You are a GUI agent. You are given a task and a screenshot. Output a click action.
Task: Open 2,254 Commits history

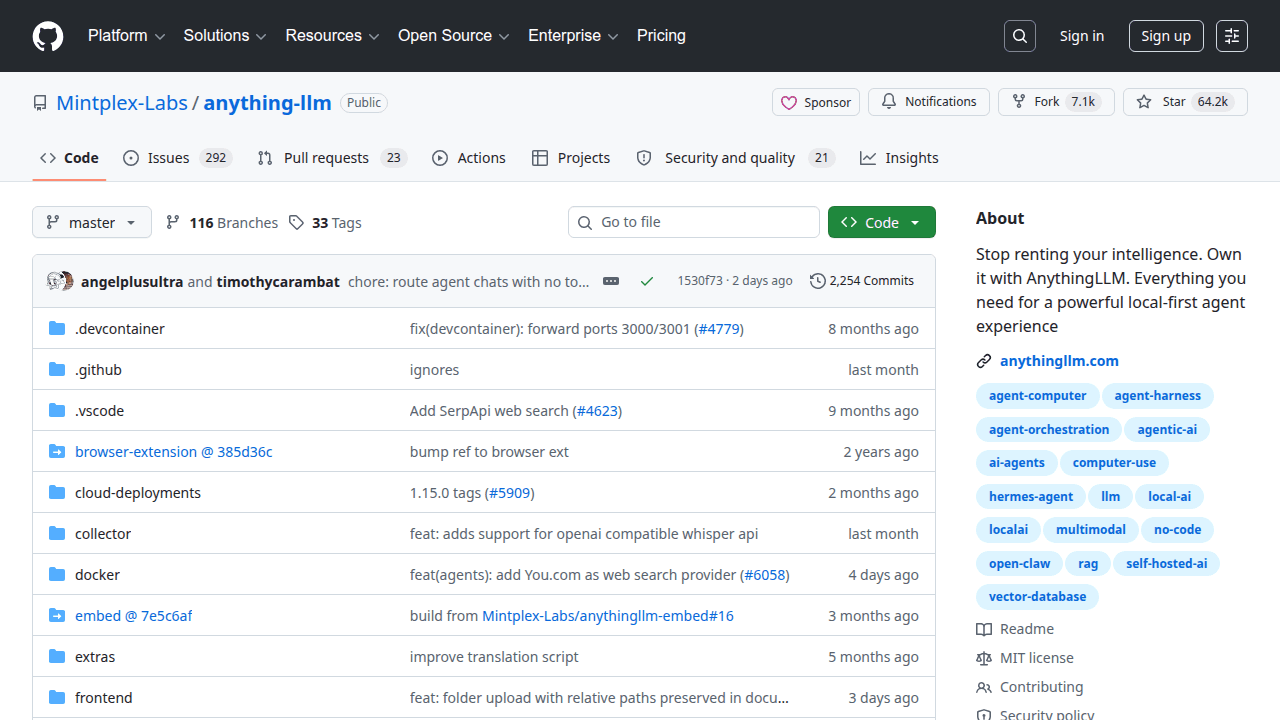coord(862,281)
